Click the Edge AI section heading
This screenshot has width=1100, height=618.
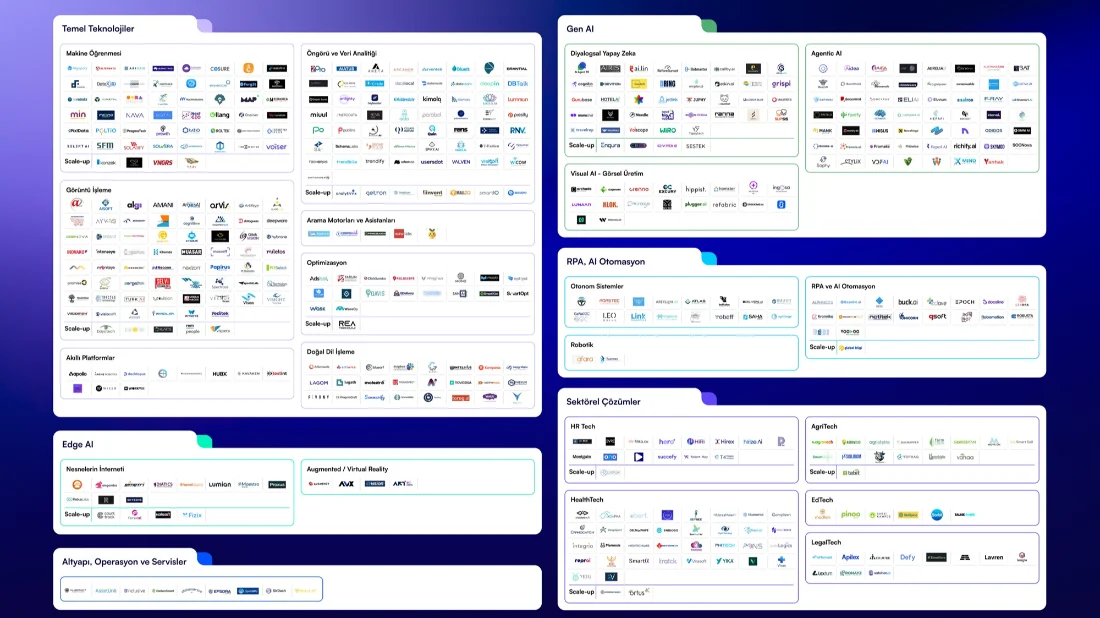pyautogui.click(x=77, y=445)
